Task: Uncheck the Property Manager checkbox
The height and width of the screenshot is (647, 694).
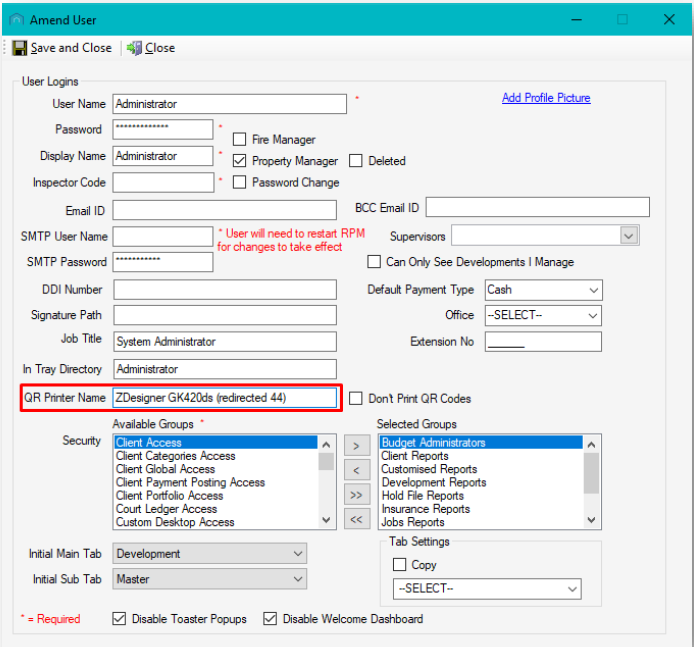Action: (x=239, y=161)
